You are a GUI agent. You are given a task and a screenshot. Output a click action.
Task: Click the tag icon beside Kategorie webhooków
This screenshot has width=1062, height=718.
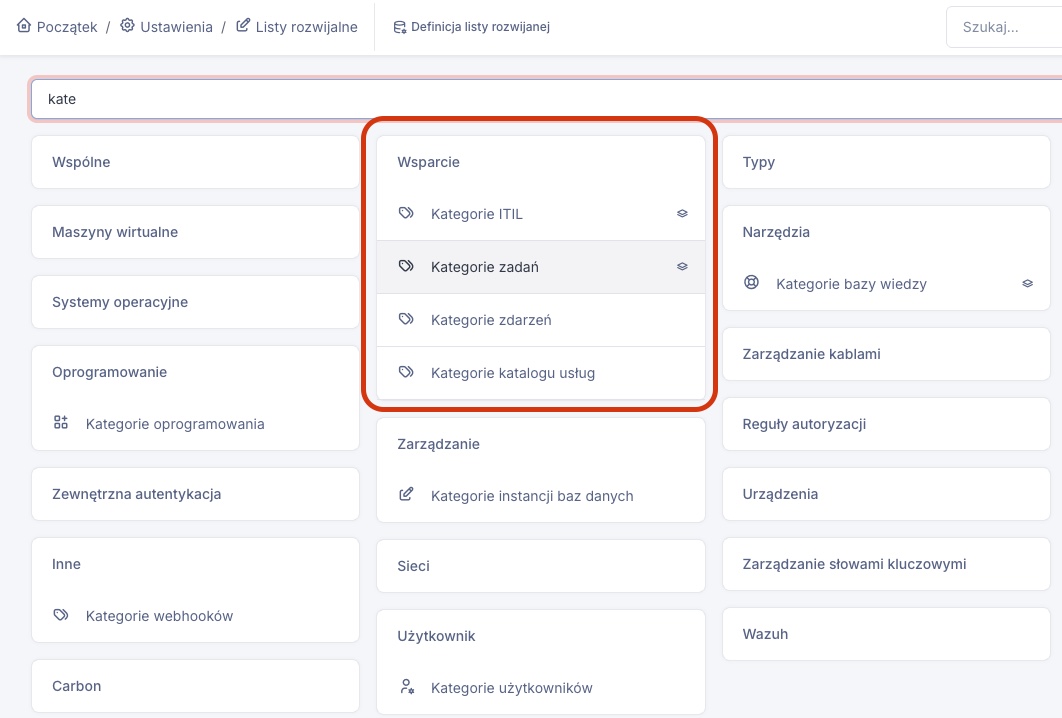click(61, 616)
